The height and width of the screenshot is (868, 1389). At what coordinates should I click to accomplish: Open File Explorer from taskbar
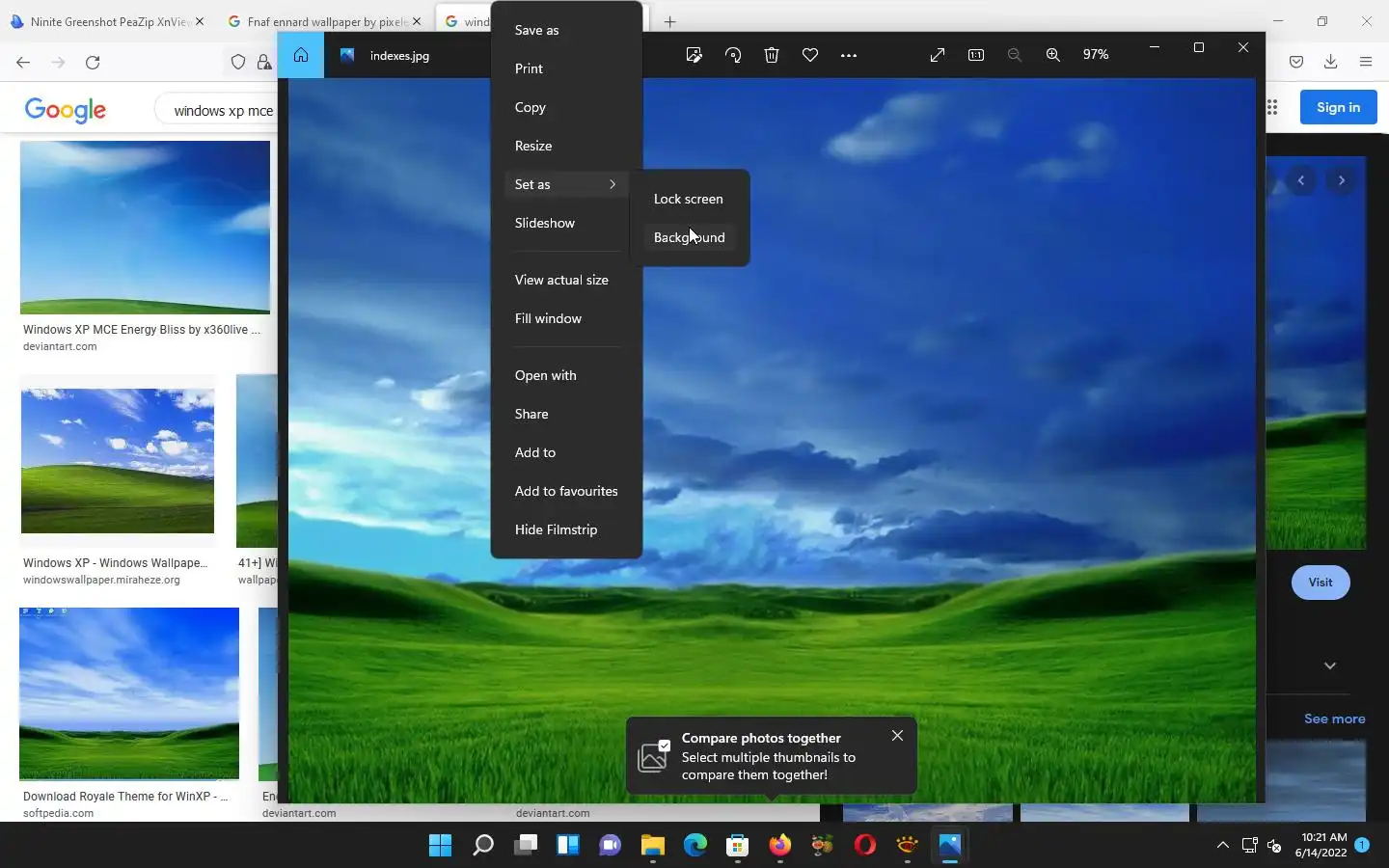[653, 846]
